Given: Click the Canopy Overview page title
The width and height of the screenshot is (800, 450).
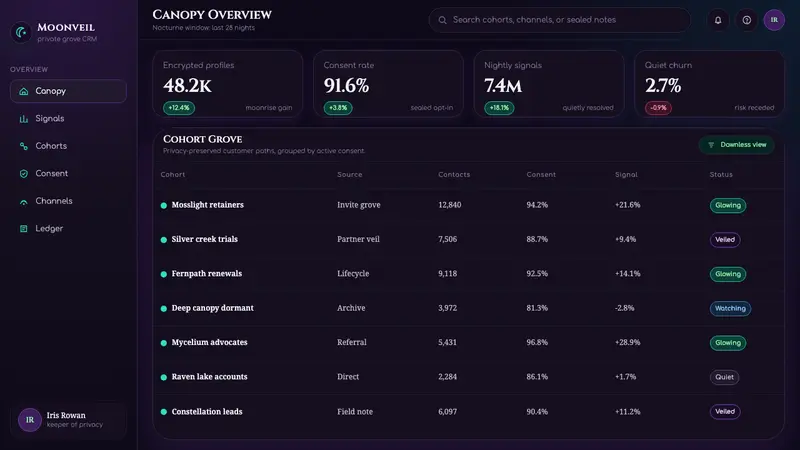Looking at the screenshot, I should point(212,15).
